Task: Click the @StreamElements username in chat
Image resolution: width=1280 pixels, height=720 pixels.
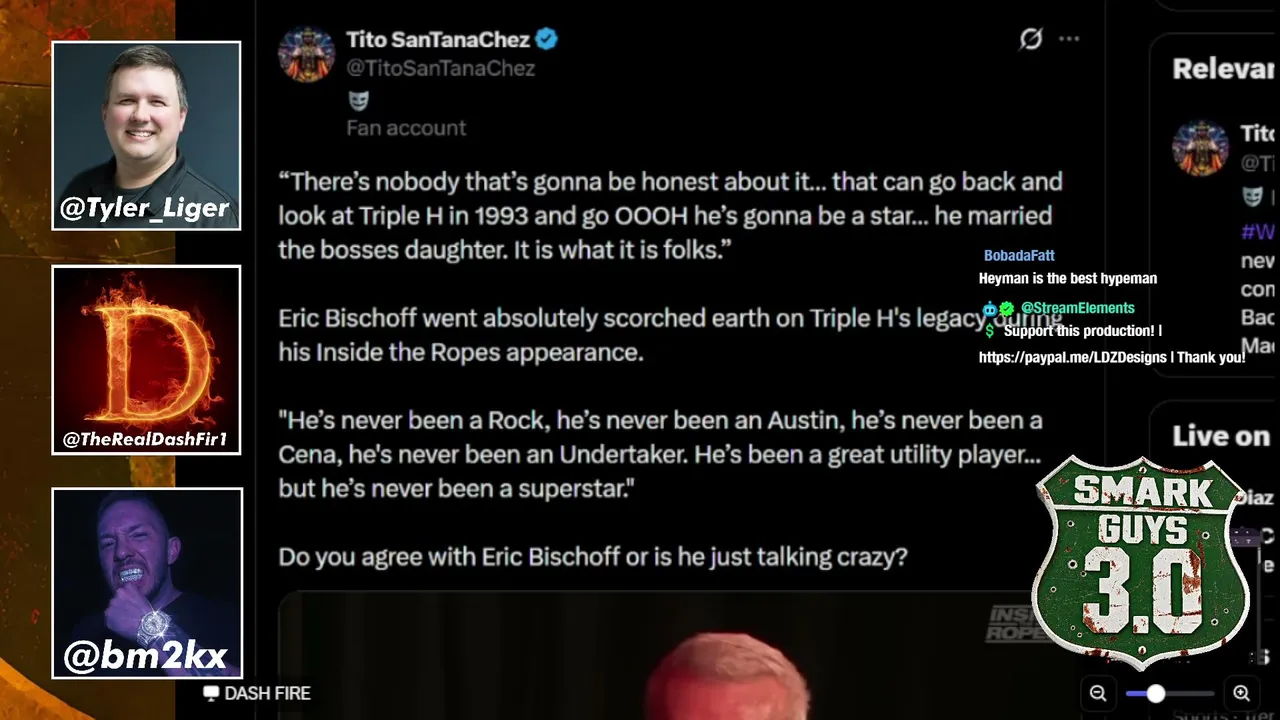Action: point(1077,308)
